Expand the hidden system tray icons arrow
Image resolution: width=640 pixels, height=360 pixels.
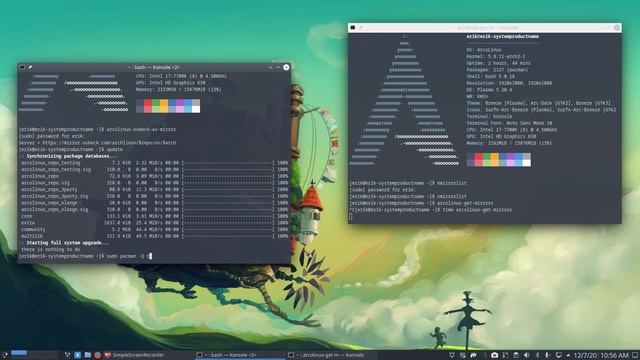tap(568, 356)
